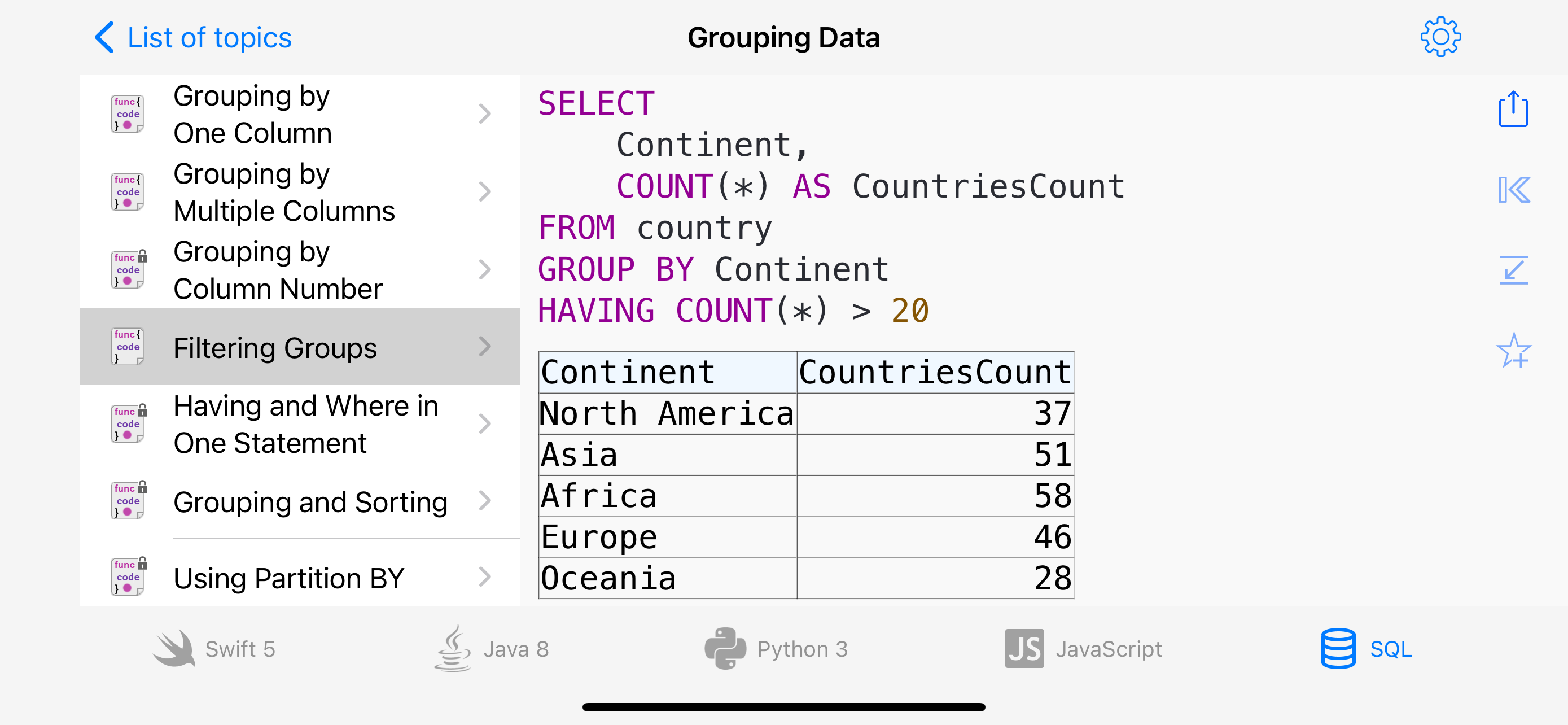
Task: Click the shrink view diagonal arrow icon
Action: click(x=1513, y=270)
